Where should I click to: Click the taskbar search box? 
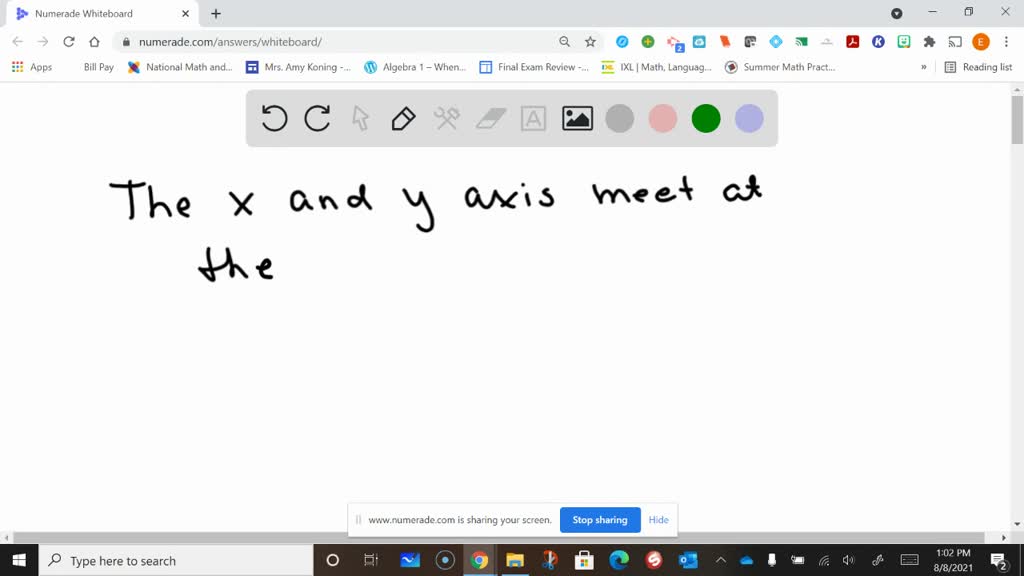click(x=176, y=560)
